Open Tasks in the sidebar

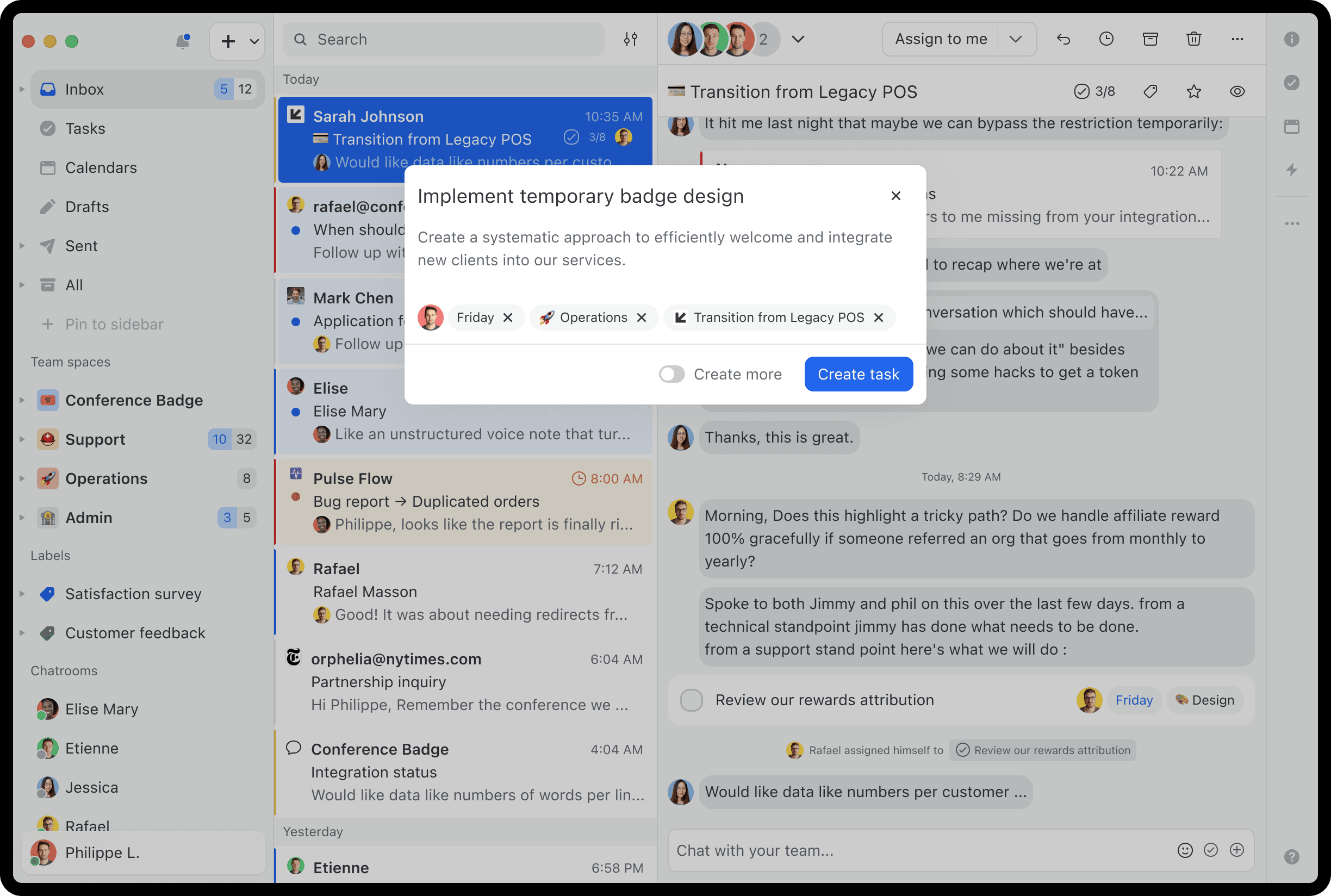click(85, 128)
